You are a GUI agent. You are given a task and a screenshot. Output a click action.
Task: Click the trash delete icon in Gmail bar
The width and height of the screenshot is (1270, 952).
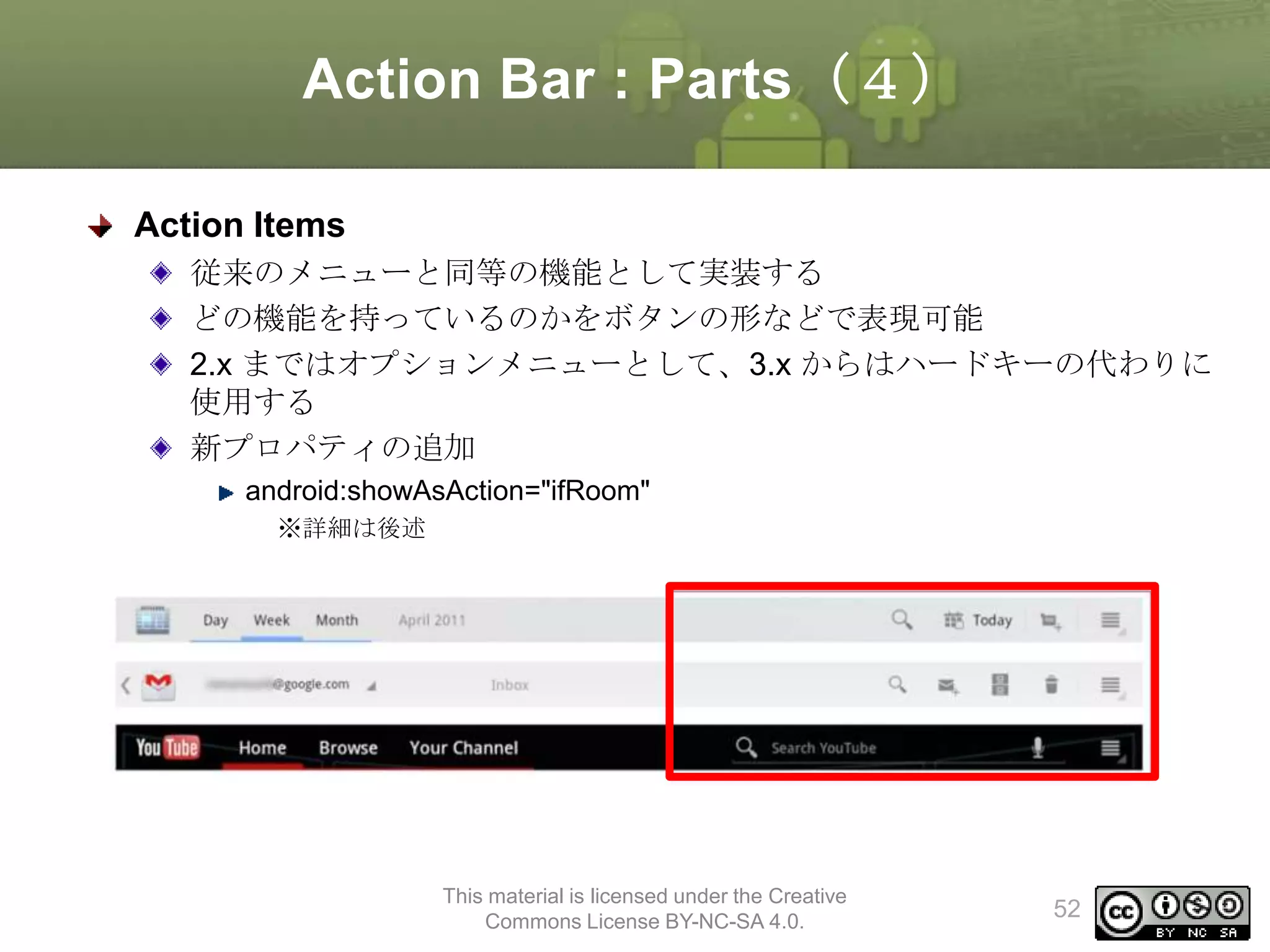click(x=1051, y=684)
